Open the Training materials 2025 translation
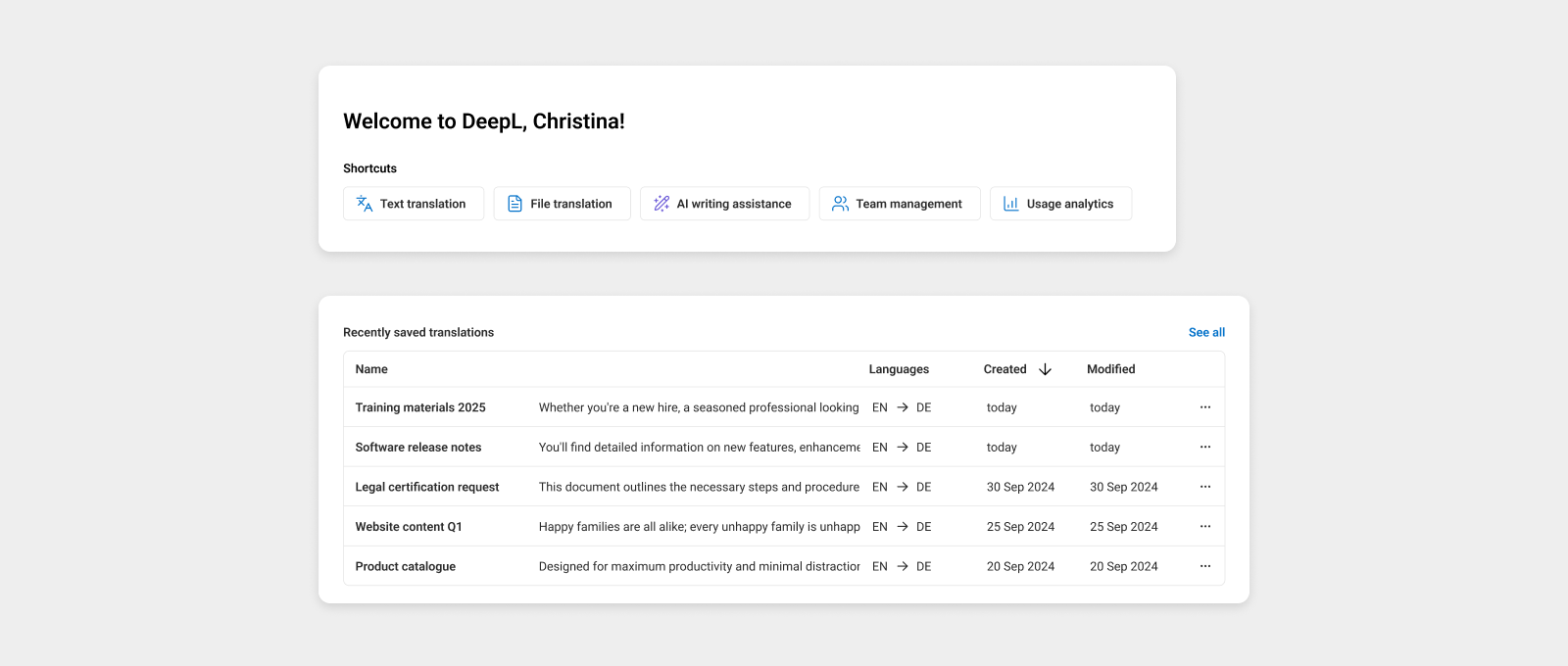 click(420, 407)
